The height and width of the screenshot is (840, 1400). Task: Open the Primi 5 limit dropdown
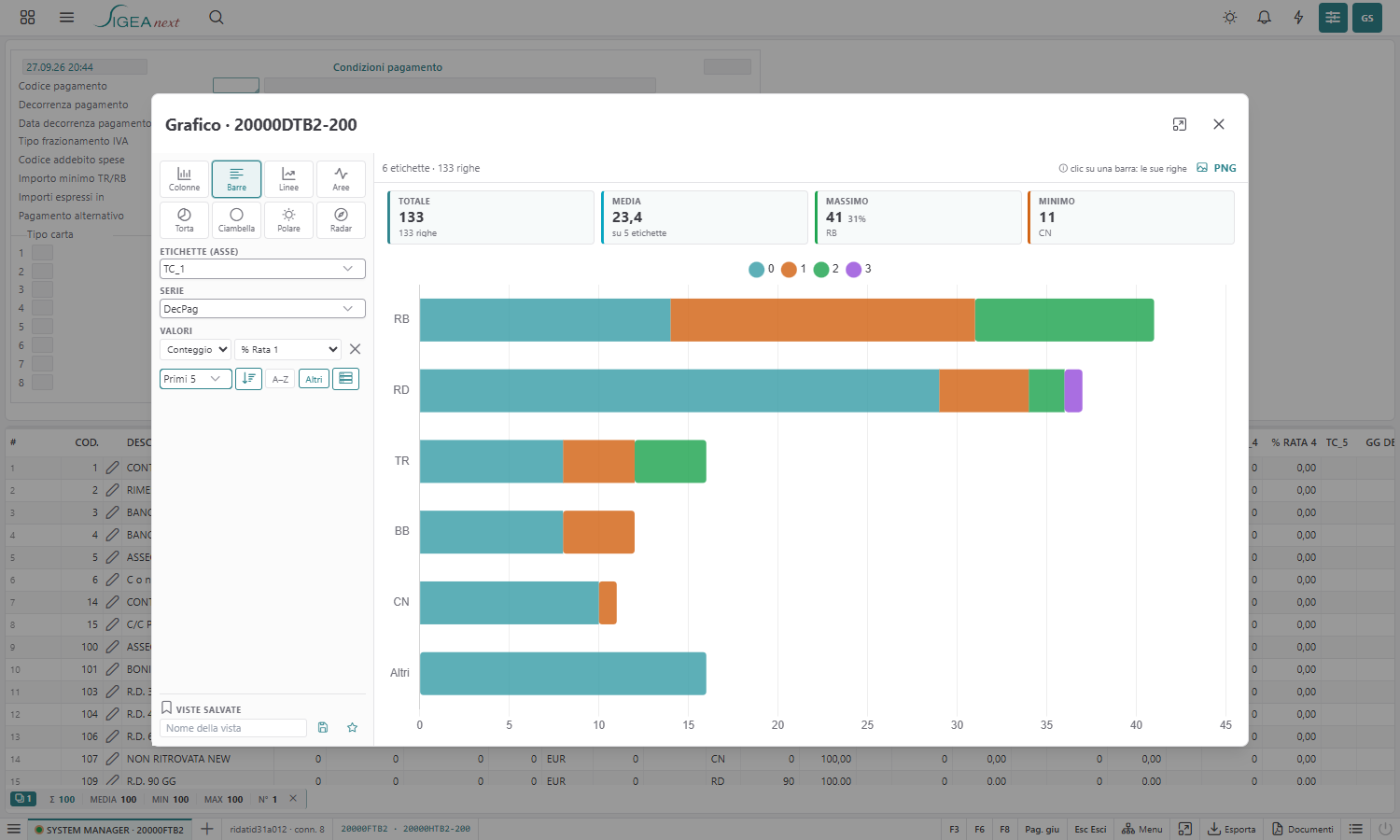(x=195, y=379)
